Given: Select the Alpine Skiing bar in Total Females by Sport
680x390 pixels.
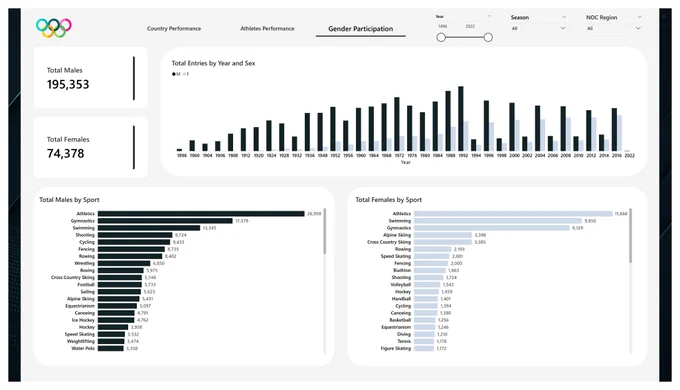Looking at the screenshot, I should (443, 235).
